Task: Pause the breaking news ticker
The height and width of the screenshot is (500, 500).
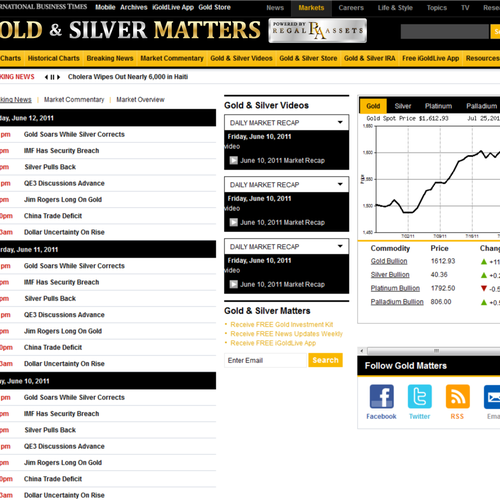Action: (x=52, y=77)
